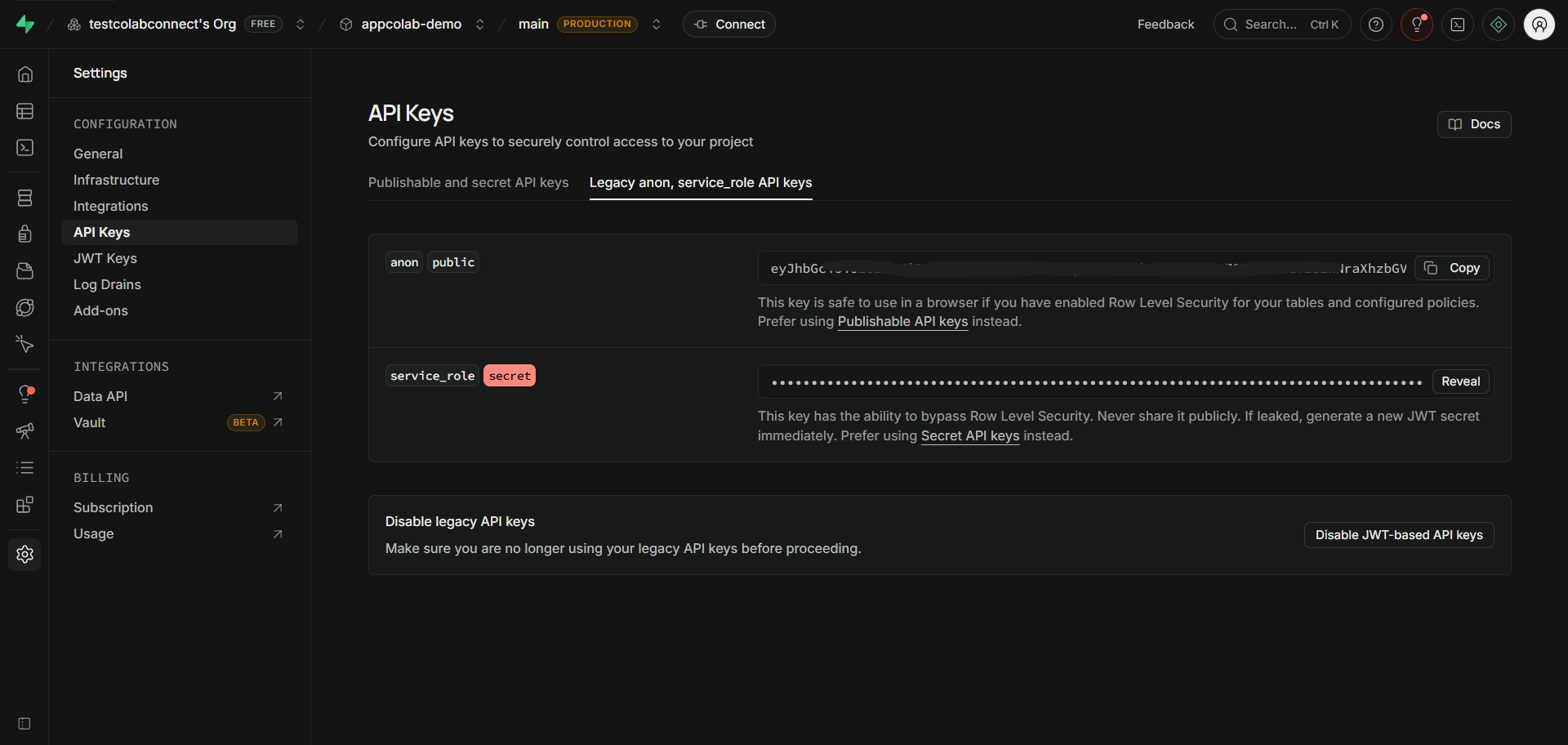Switch to Publishable and secret API keys tab

tap(468, 182)
